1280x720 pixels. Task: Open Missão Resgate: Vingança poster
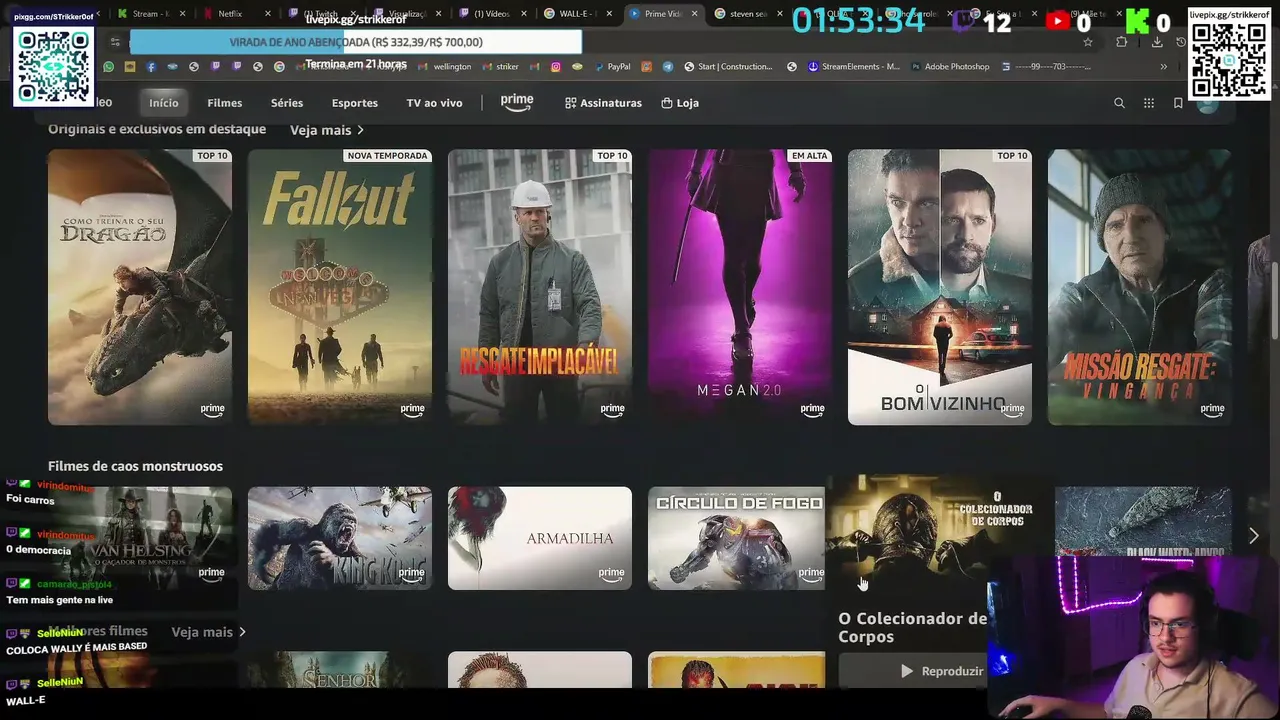[1140, 287]
